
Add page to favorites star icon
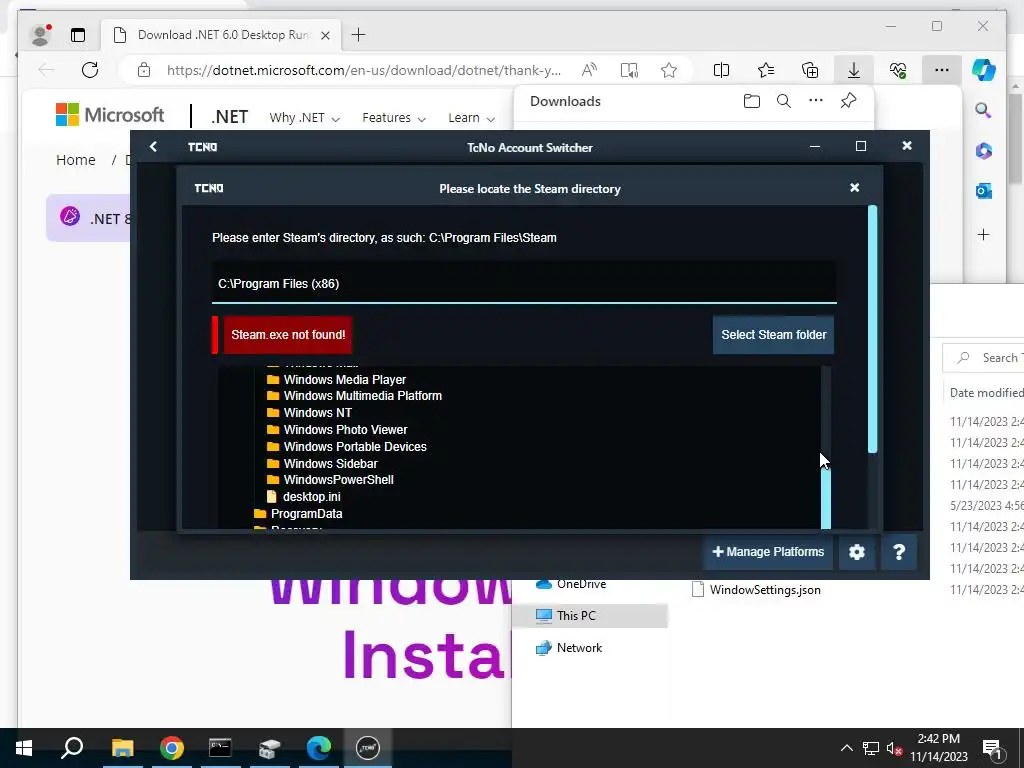669,70
